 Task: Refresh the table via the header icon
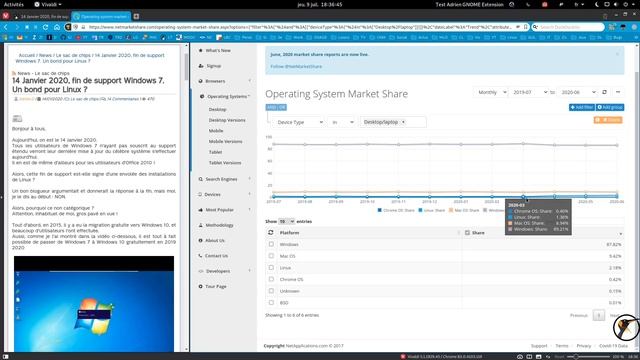click(x=271, y=233)
